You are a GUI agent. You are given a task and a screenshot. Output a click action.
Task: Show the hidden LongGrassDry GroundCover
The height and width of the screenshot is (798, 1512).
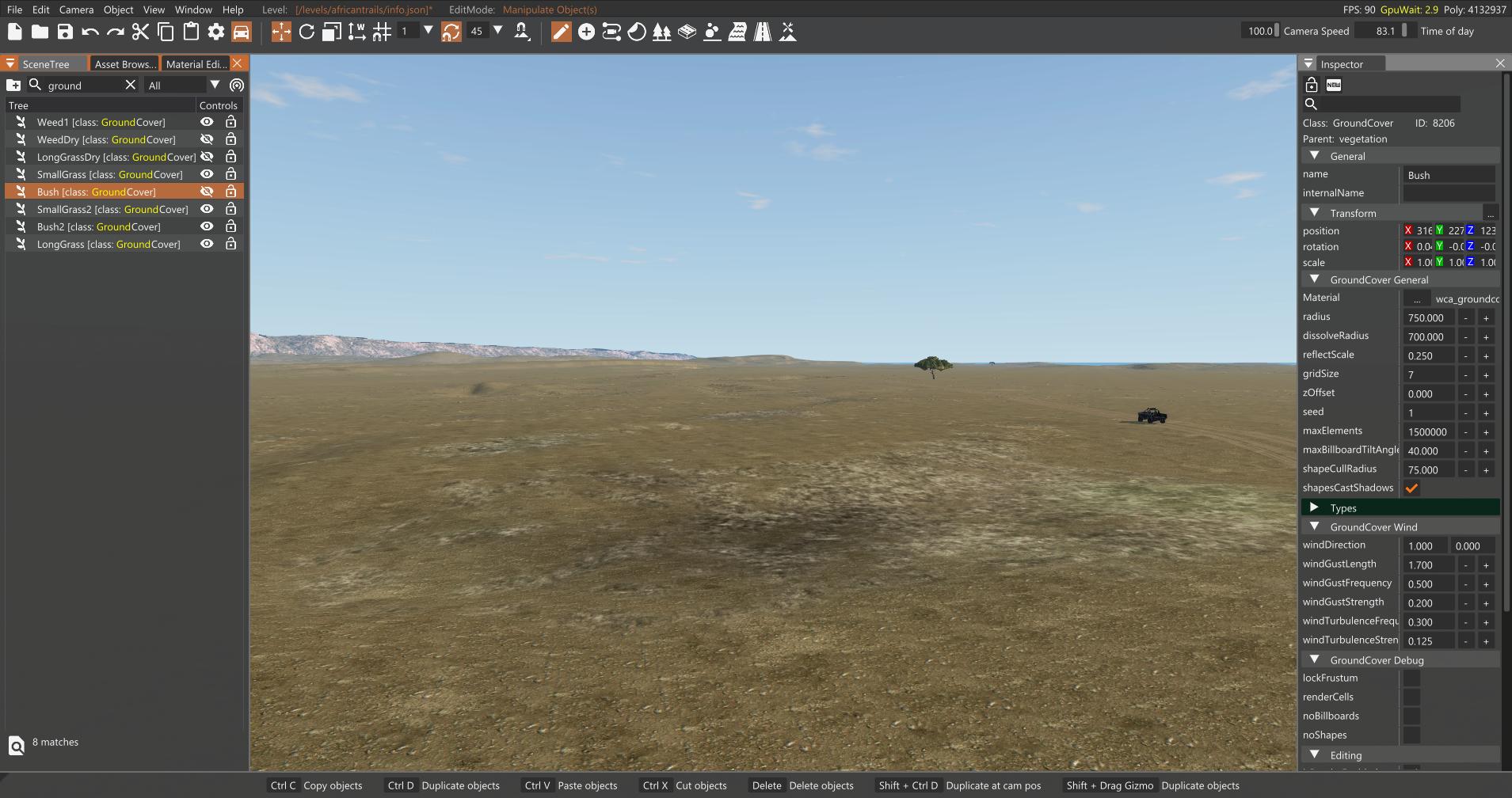click(x=207, y=157)
